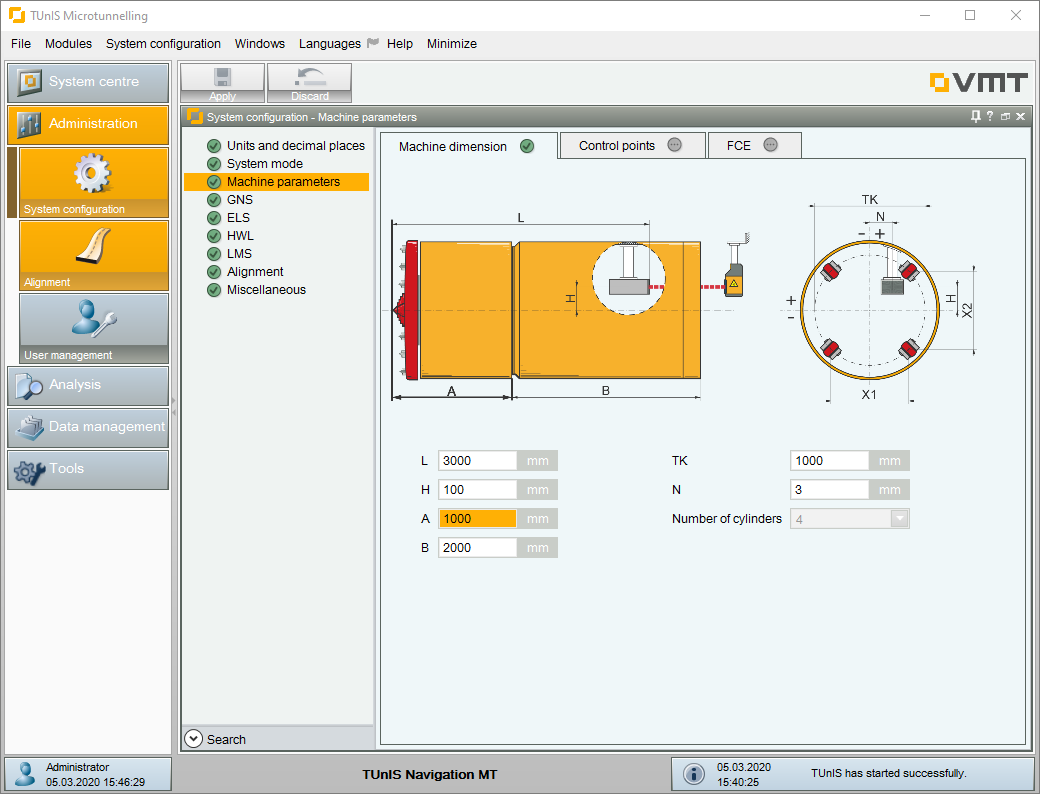Screen dimensions: 1040x794
Task: Undock the Machine parameters panel
Action: tap(1006, 117)
